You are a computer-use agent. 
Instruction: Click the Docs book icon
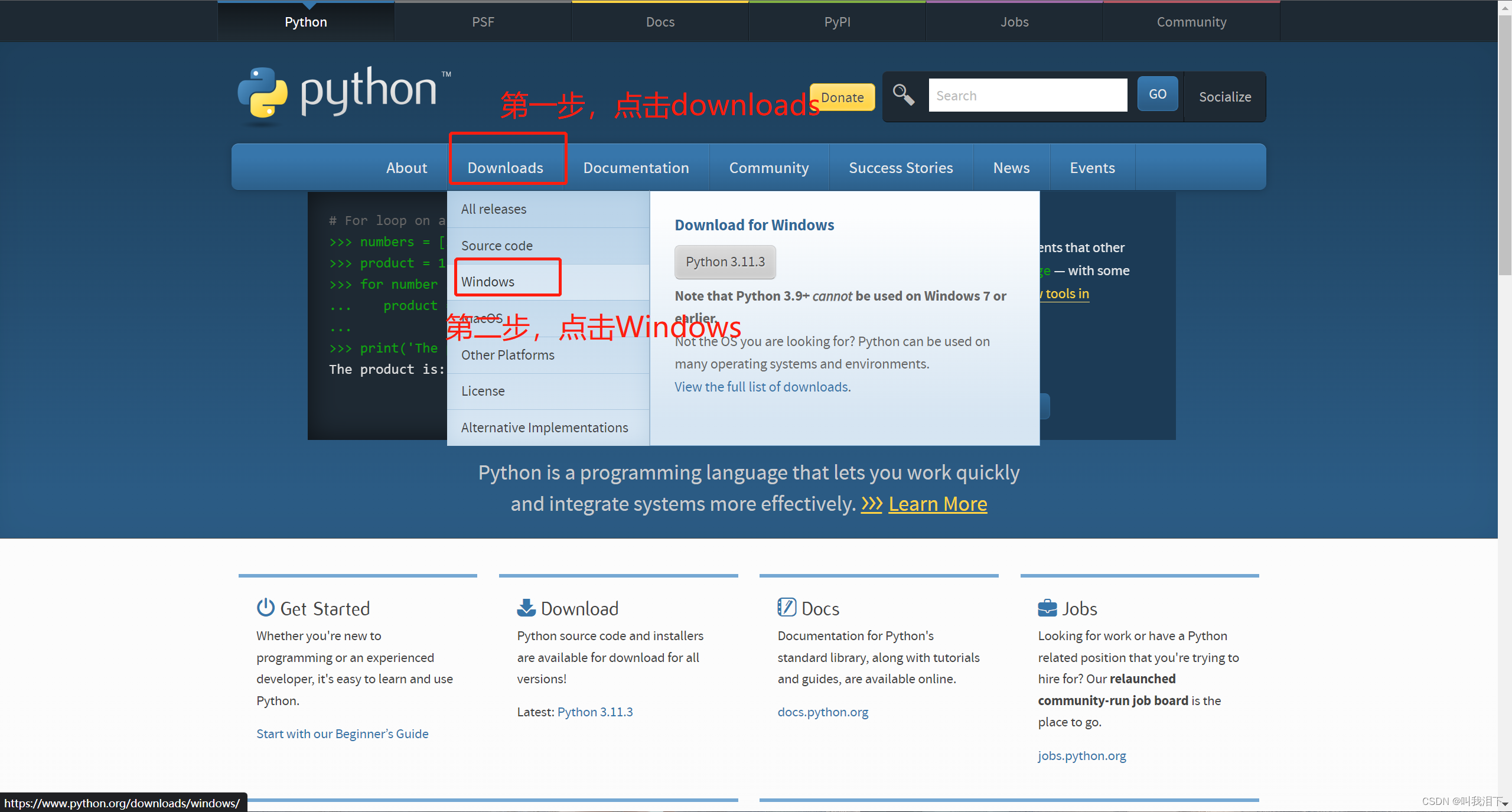[x=787, y=607]
